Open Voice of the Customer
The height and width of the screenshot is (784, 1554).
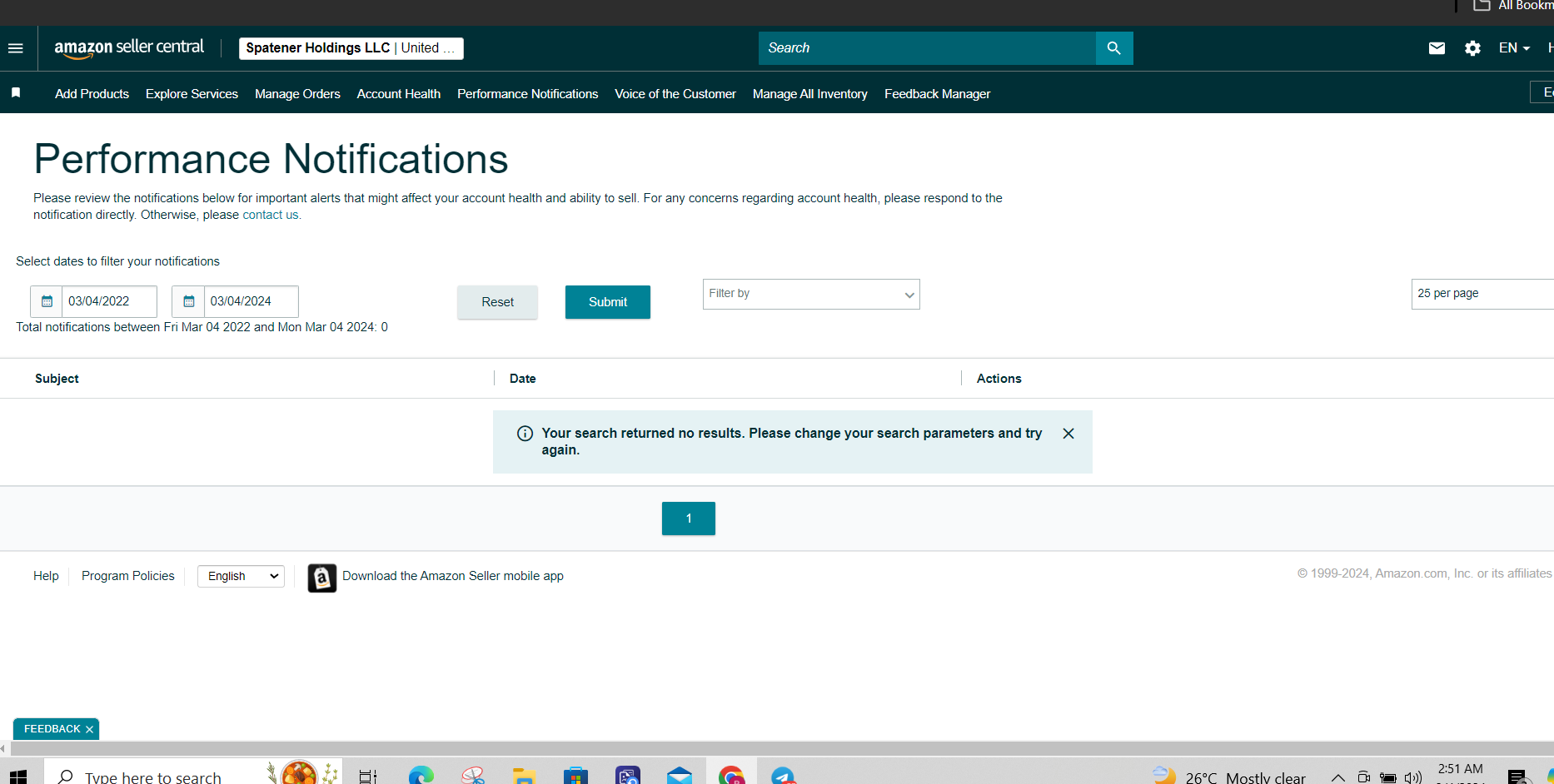click(x=675, y=94)
